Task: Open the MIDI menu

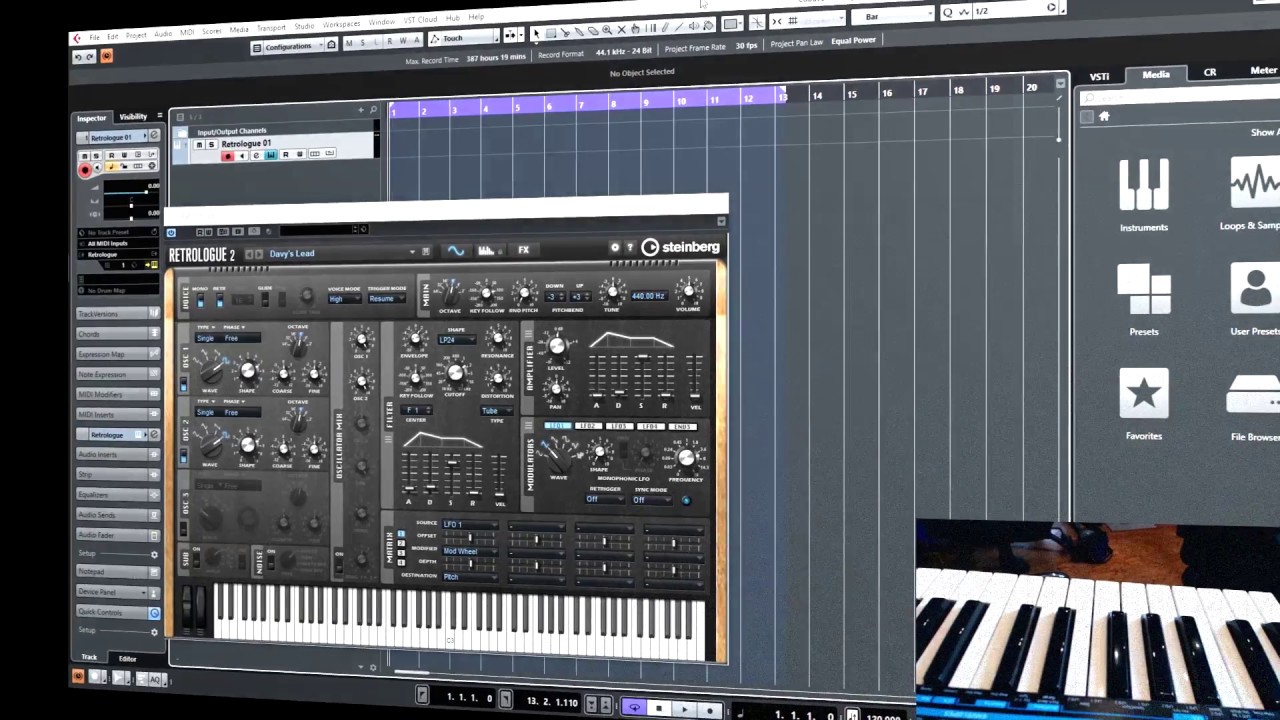Action: point(187,33)
